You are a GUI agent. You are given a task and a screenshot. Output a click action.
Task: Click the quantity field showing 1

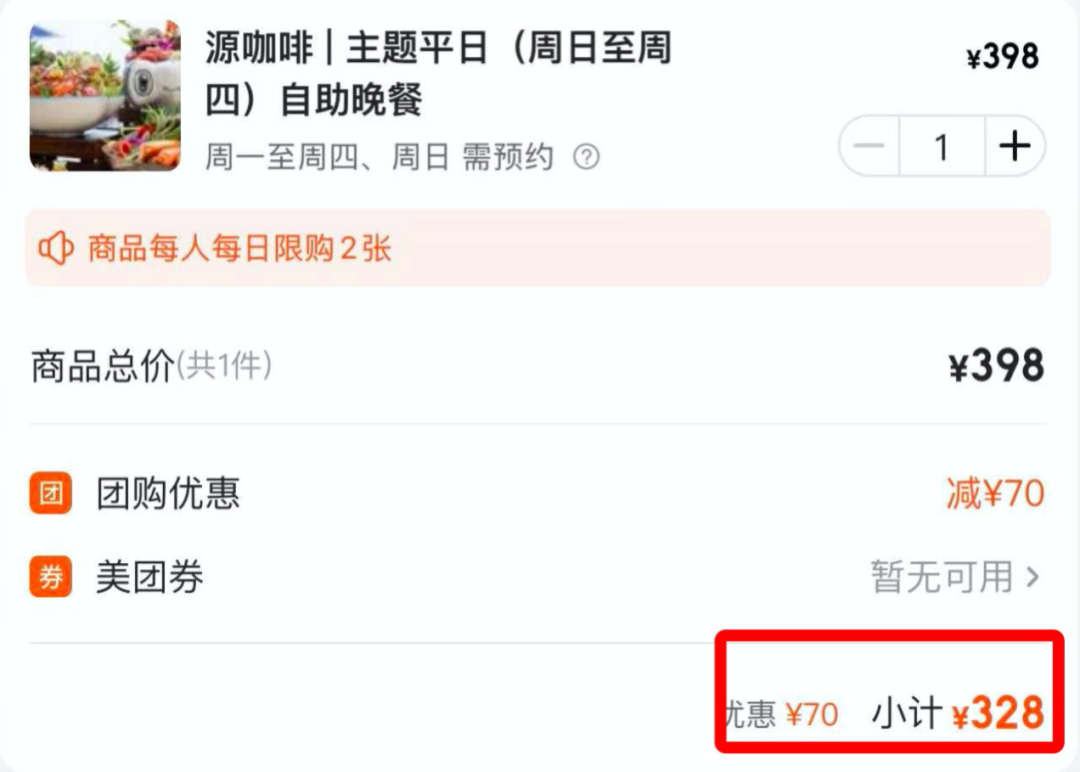pos(942,146)
